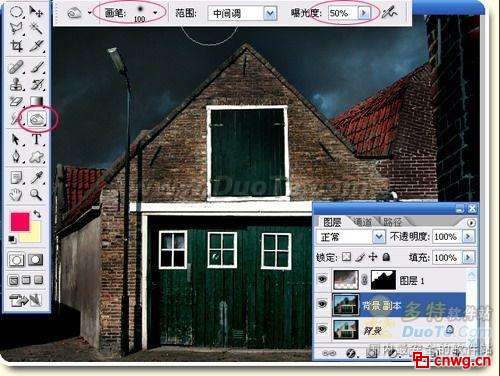This screenshot has height=376, width=500.
Task: Select the Gradient tool
Action: [x=36, y=101]
